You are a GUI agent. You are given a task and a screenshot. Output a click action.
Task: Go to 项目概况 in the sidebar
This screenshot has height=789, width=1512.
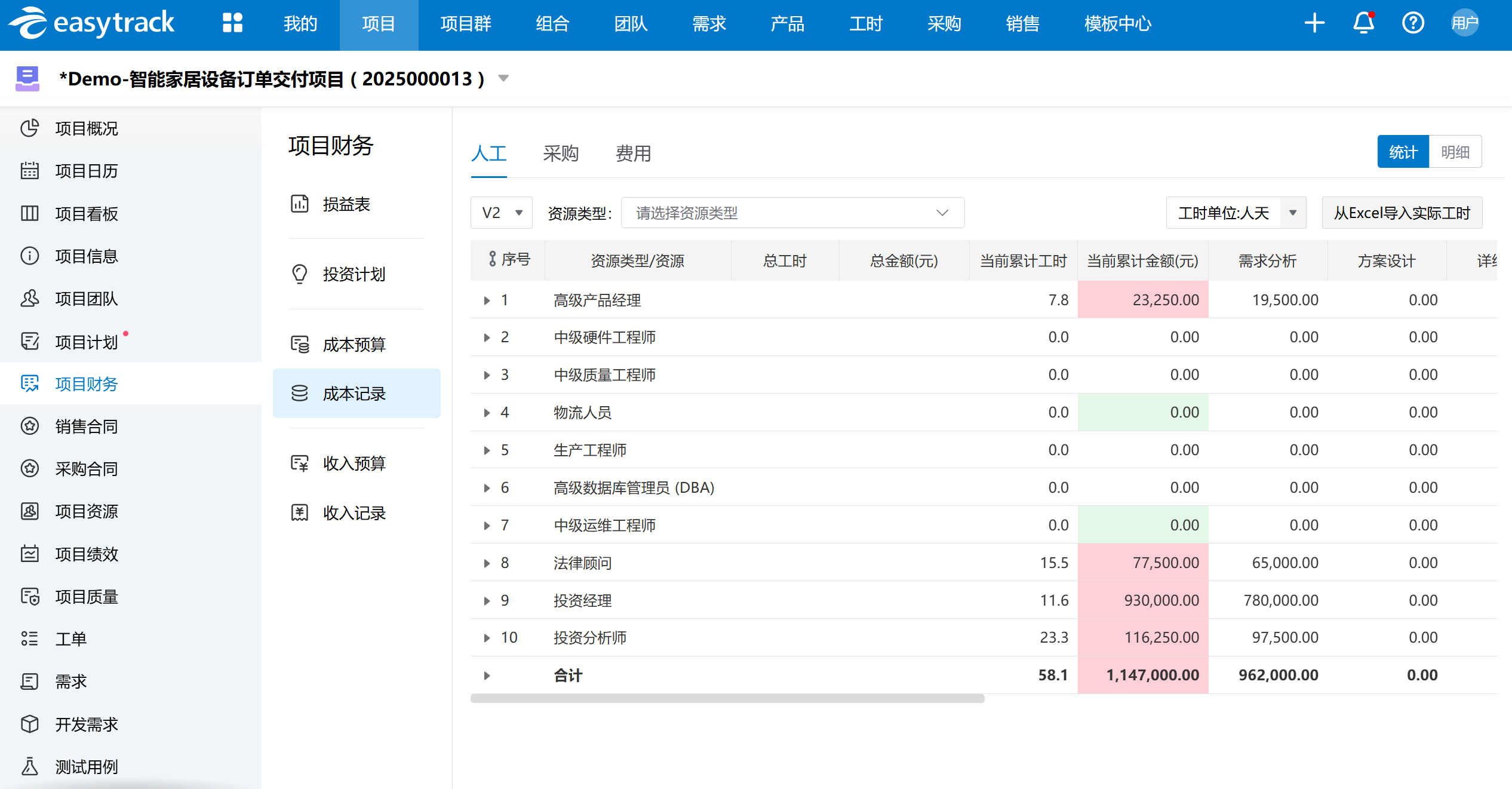click(x=86, y=128)
